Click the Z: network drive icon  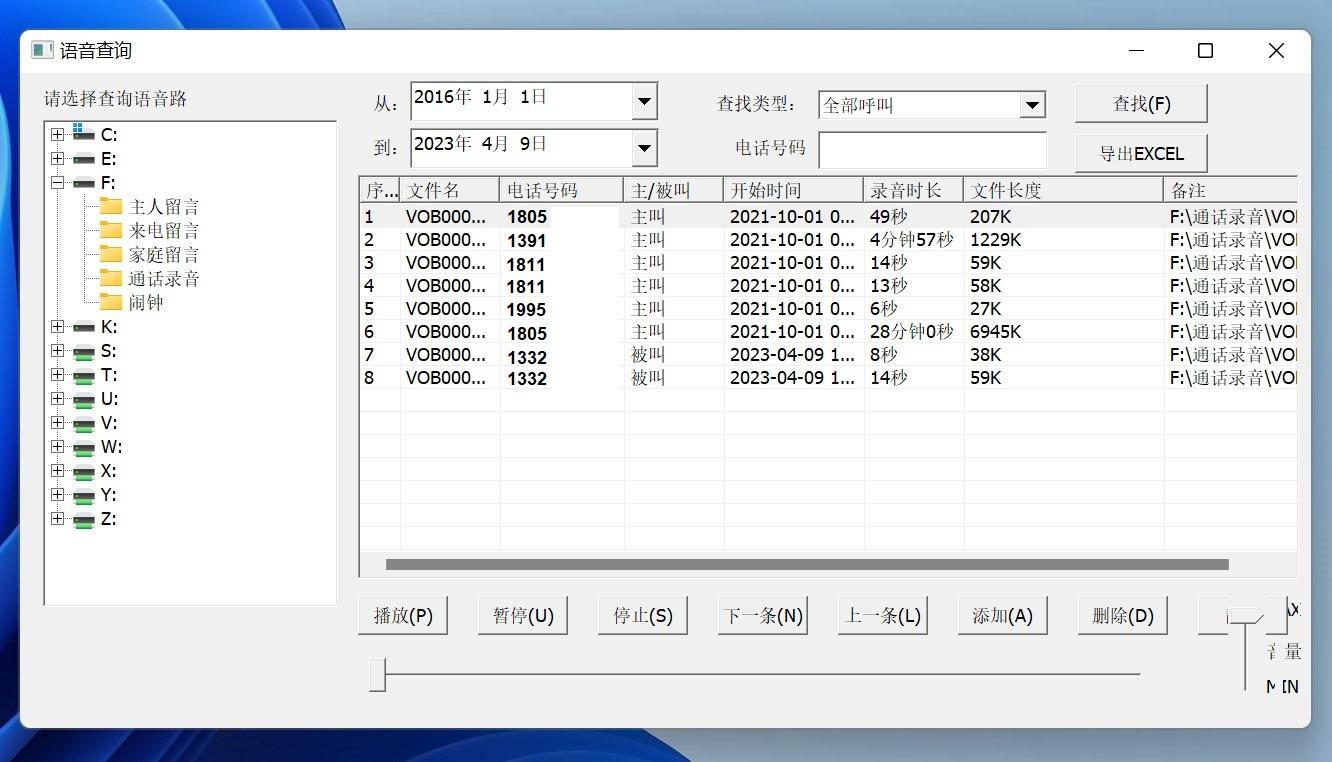coord(83,519)
